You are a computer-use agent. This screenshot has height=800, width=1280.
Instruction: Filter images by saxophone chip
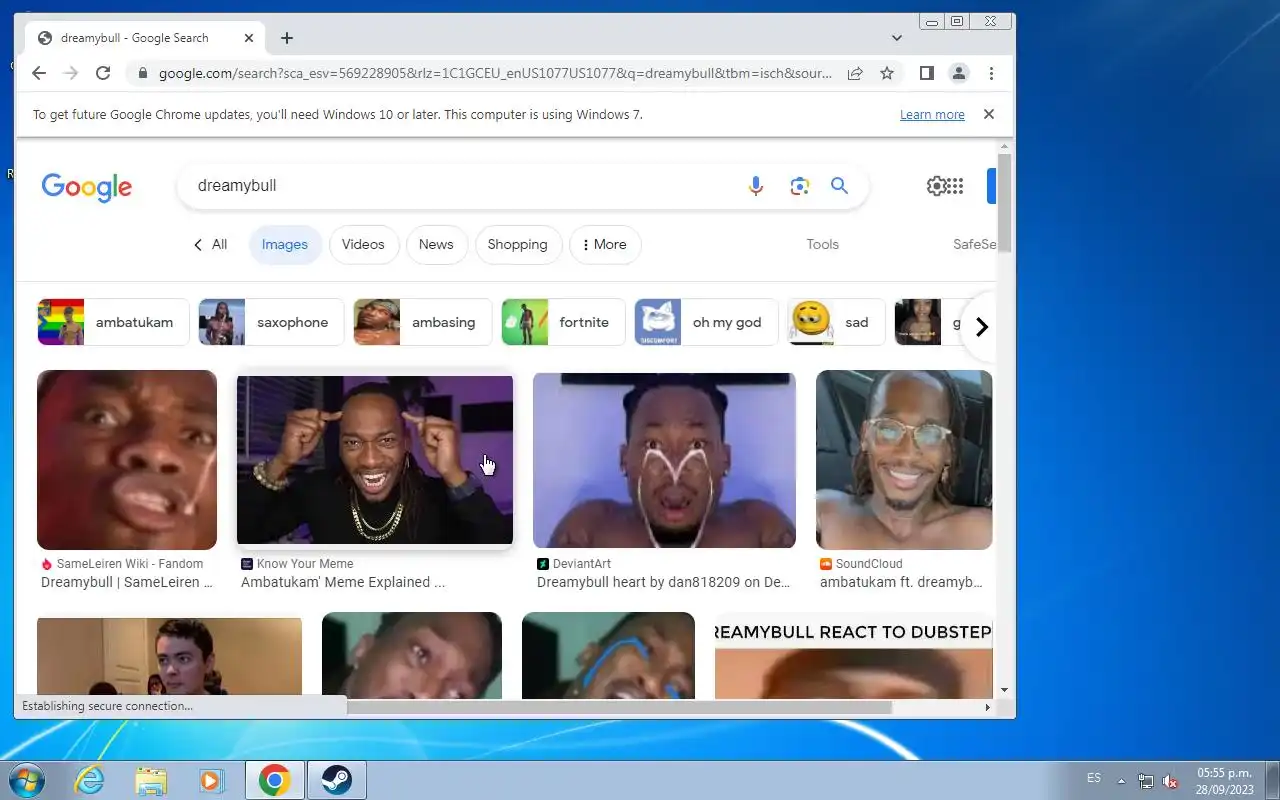(x=271, y=322)
